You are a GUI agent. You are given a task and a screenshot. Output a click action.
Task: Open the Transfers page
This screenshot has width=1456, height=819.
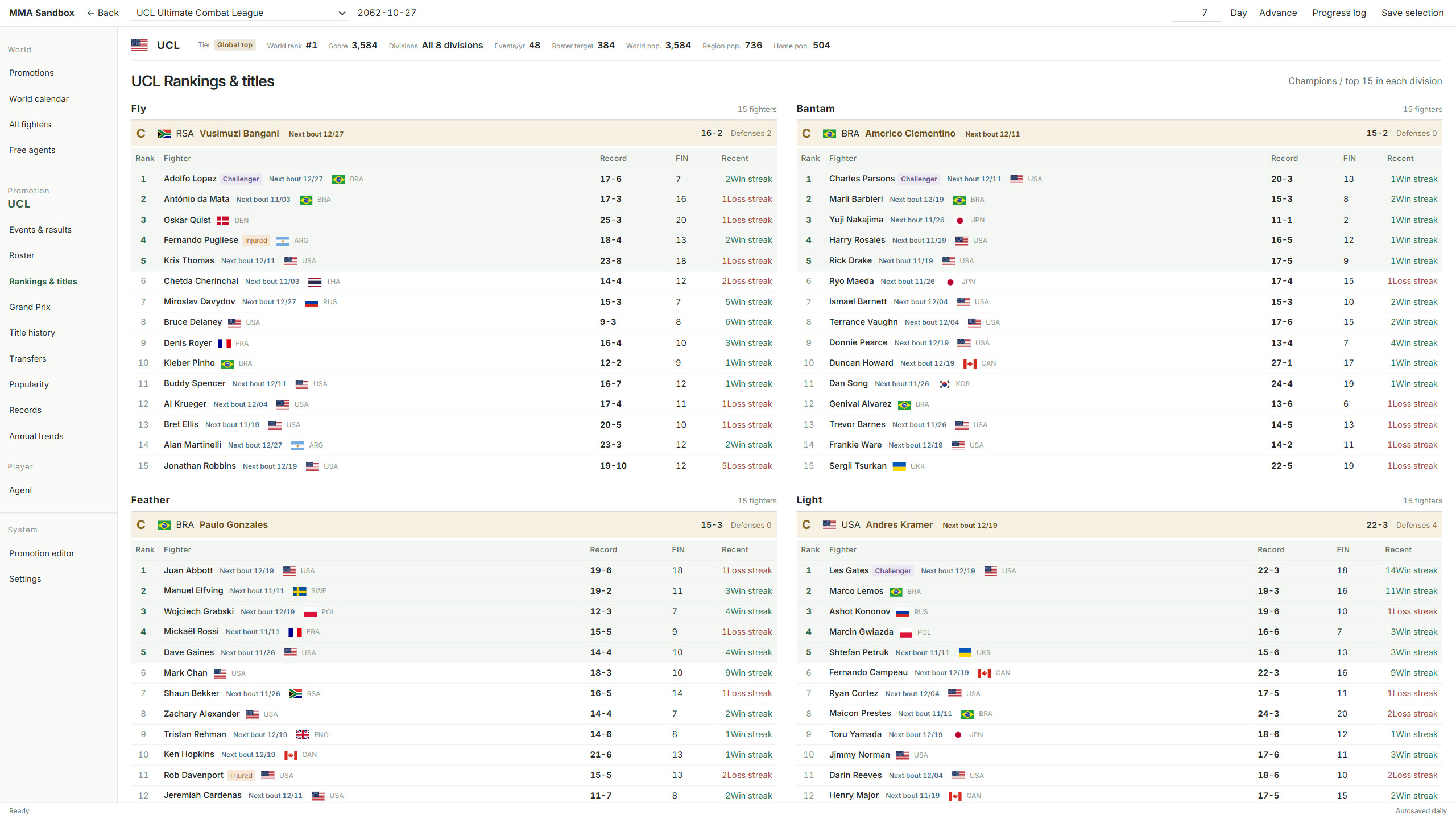pyautogui.click(x=28, y=359)
